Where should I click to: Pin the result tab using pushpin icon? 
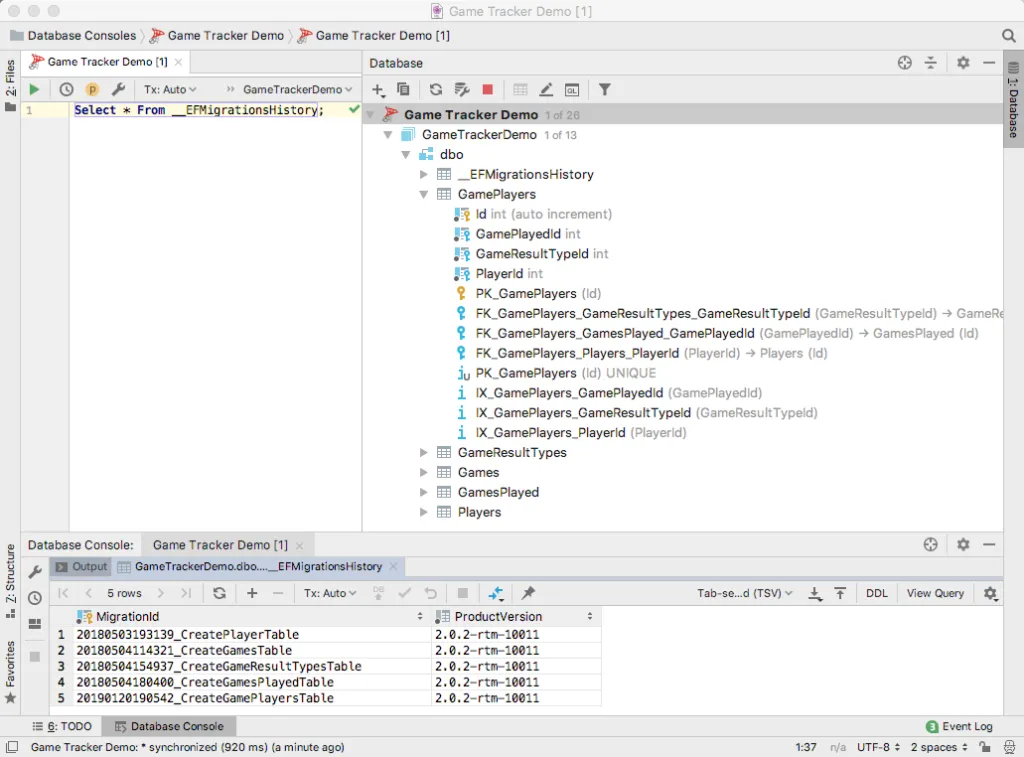[528, 593]
